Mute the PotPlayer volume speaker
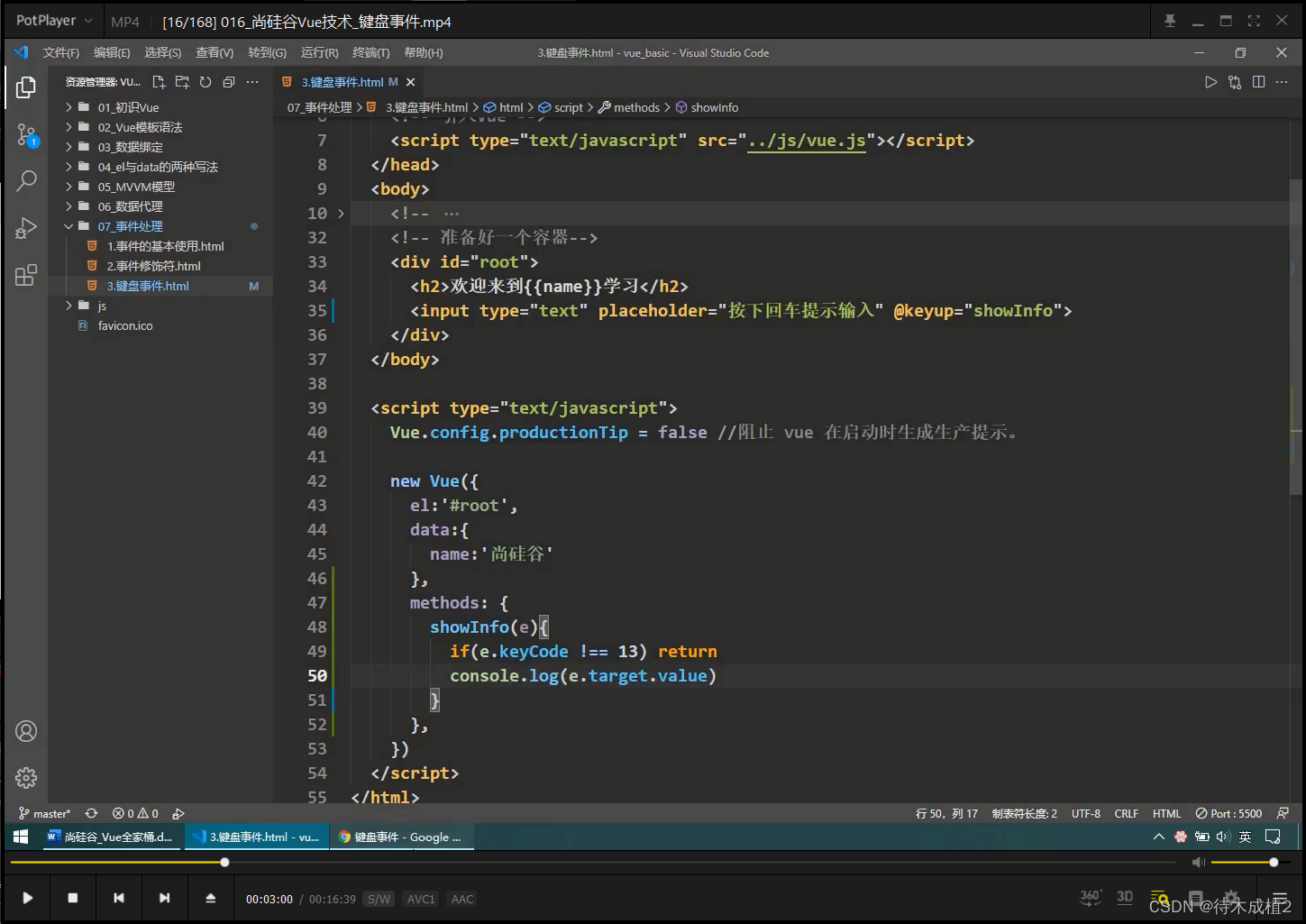1306x924 pixels. click(1199, 863)
